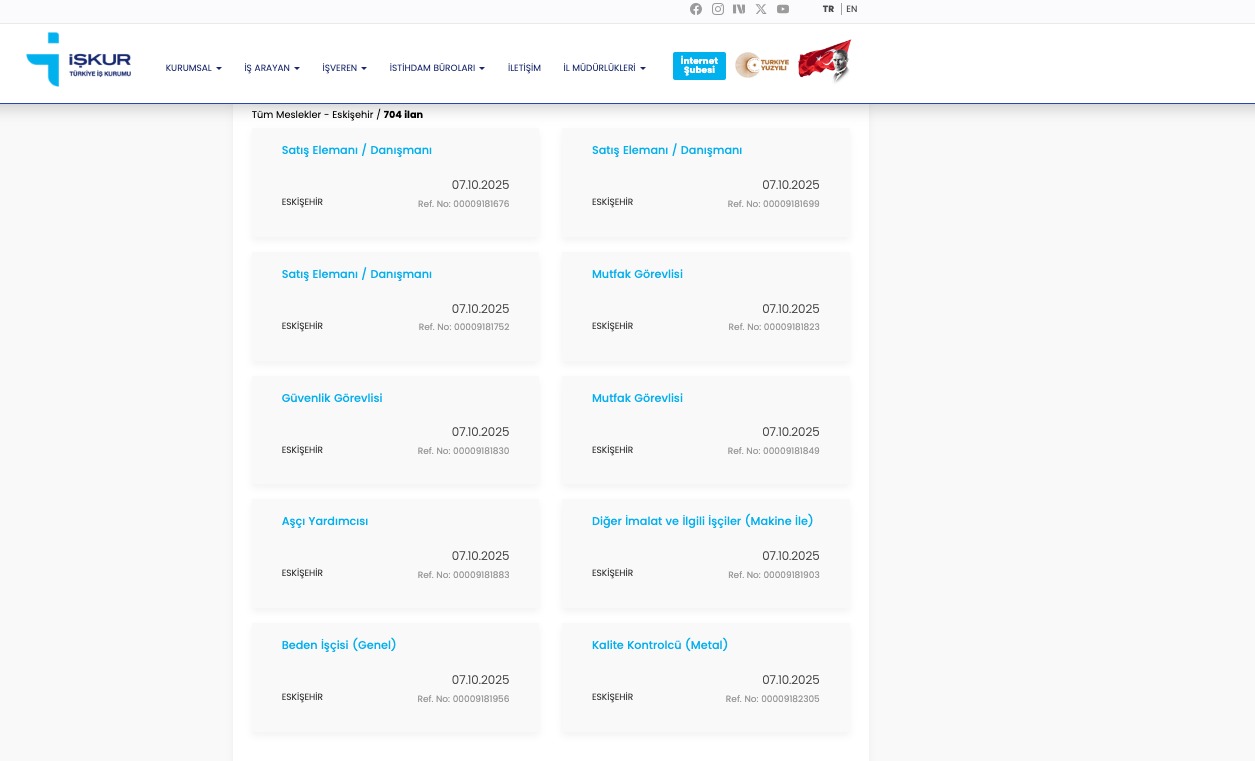Open the Facebook social media icon

696,9
